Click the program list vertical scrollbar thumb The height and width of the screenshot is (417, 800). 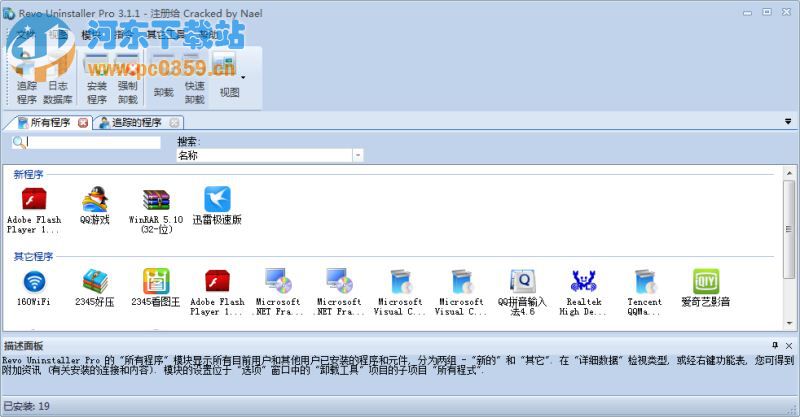click(789, 229)
